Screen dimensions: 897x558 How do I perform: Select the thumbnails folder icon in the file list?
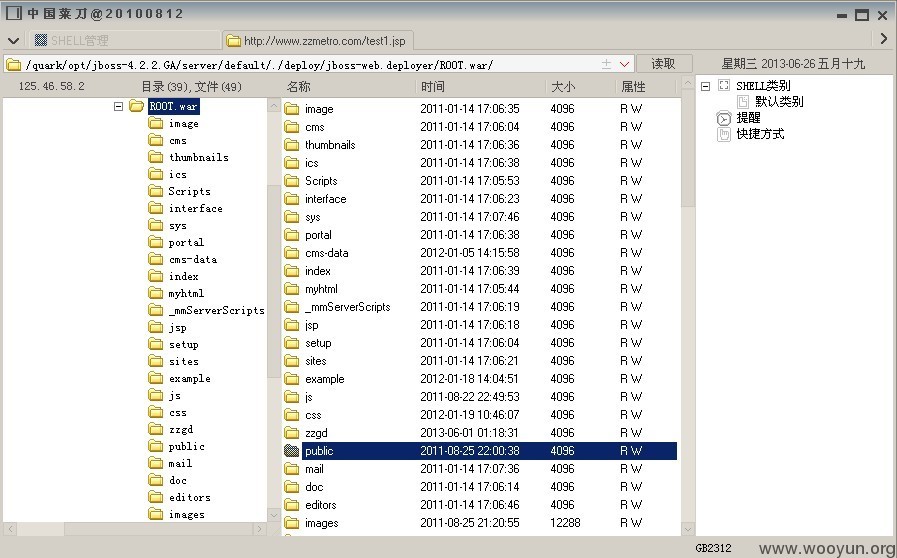[x=292, y=145]
